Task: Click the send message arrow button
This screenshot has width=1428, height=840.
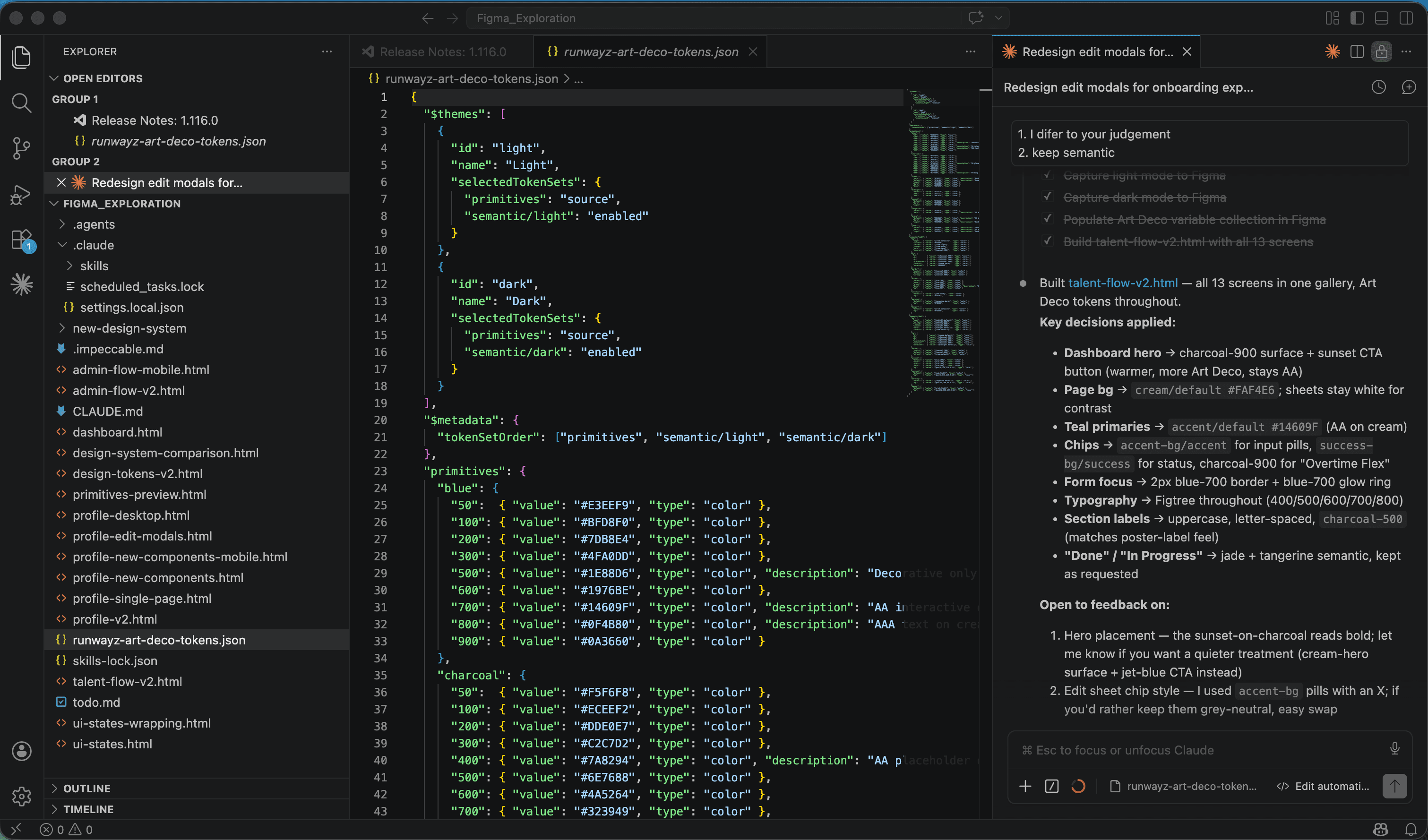Action: 1394,786
